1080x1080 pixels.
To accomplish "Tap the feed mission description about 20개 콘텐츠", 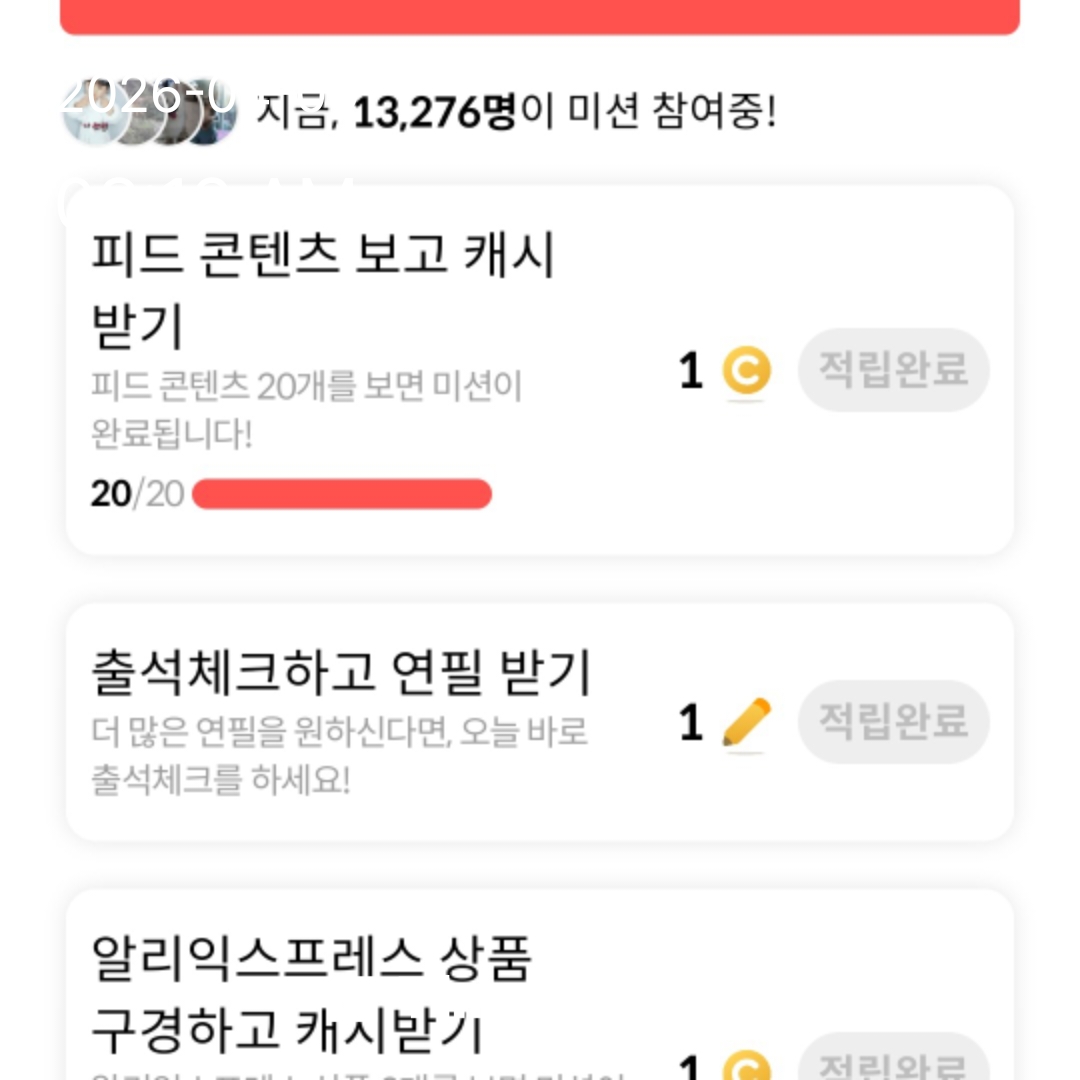I will click(306, 410).
